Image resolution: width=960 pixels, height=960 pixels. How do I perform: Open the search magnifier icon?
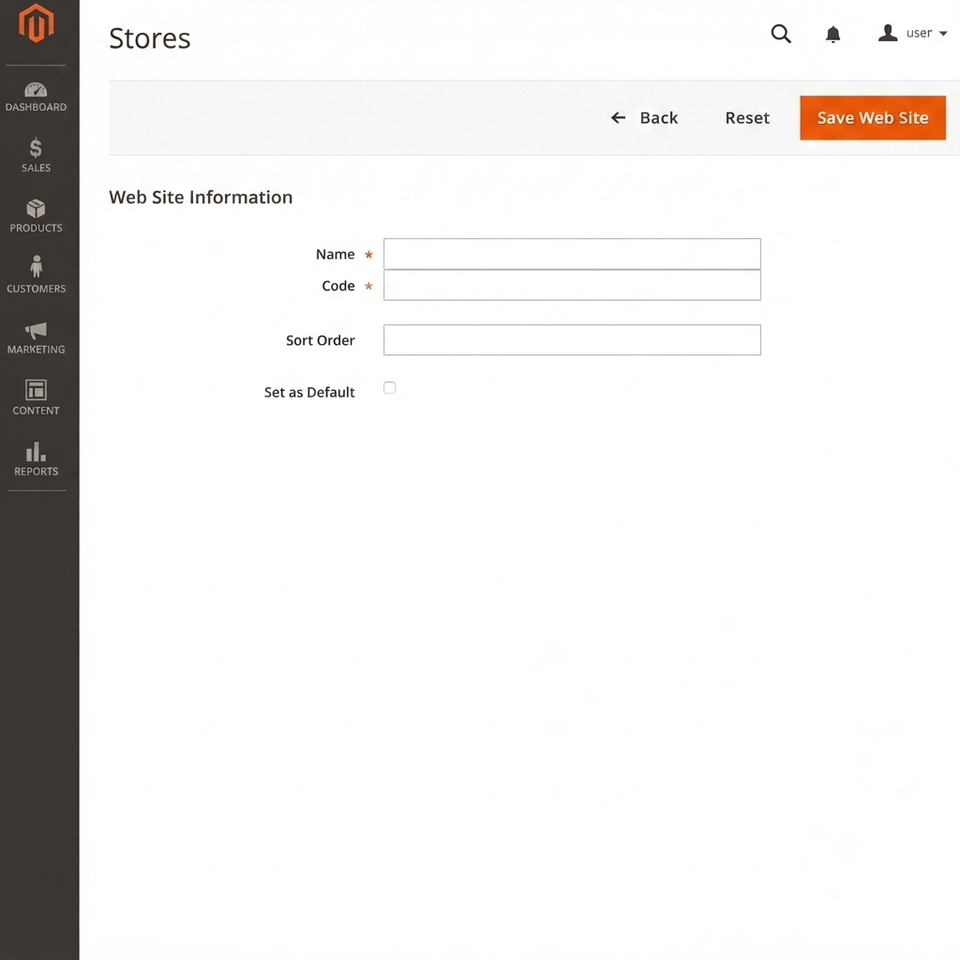click(x=781, y=34)
